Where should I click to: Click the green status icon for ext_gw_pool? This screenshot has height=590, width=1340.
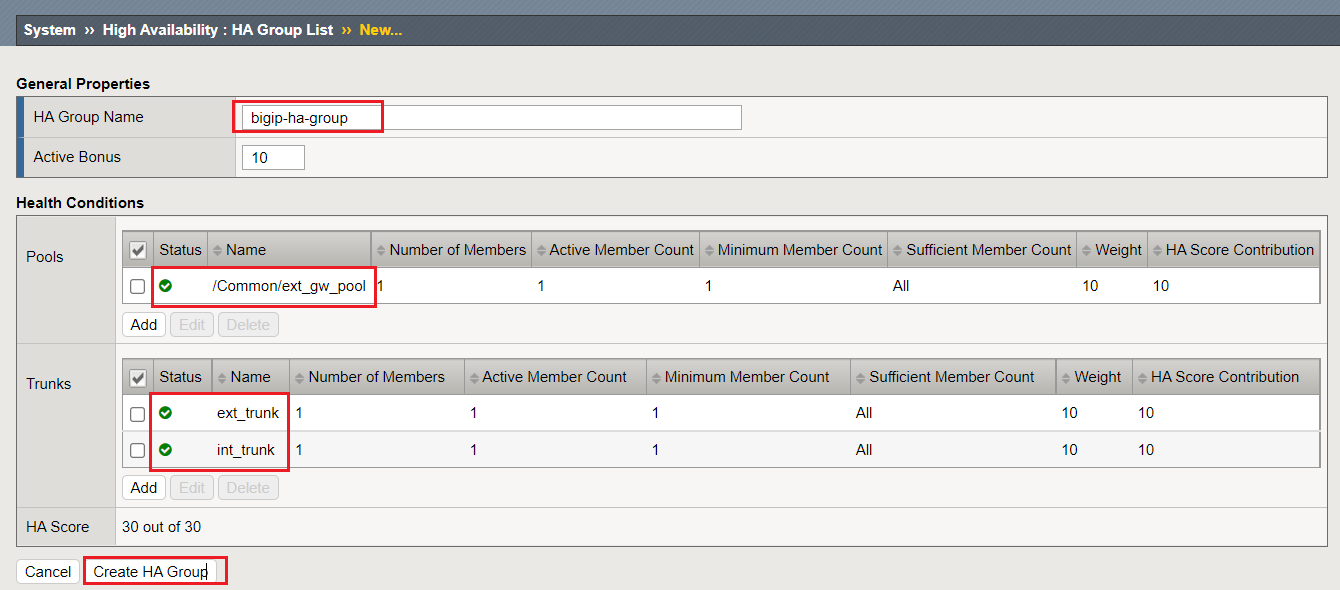point(166,286)
